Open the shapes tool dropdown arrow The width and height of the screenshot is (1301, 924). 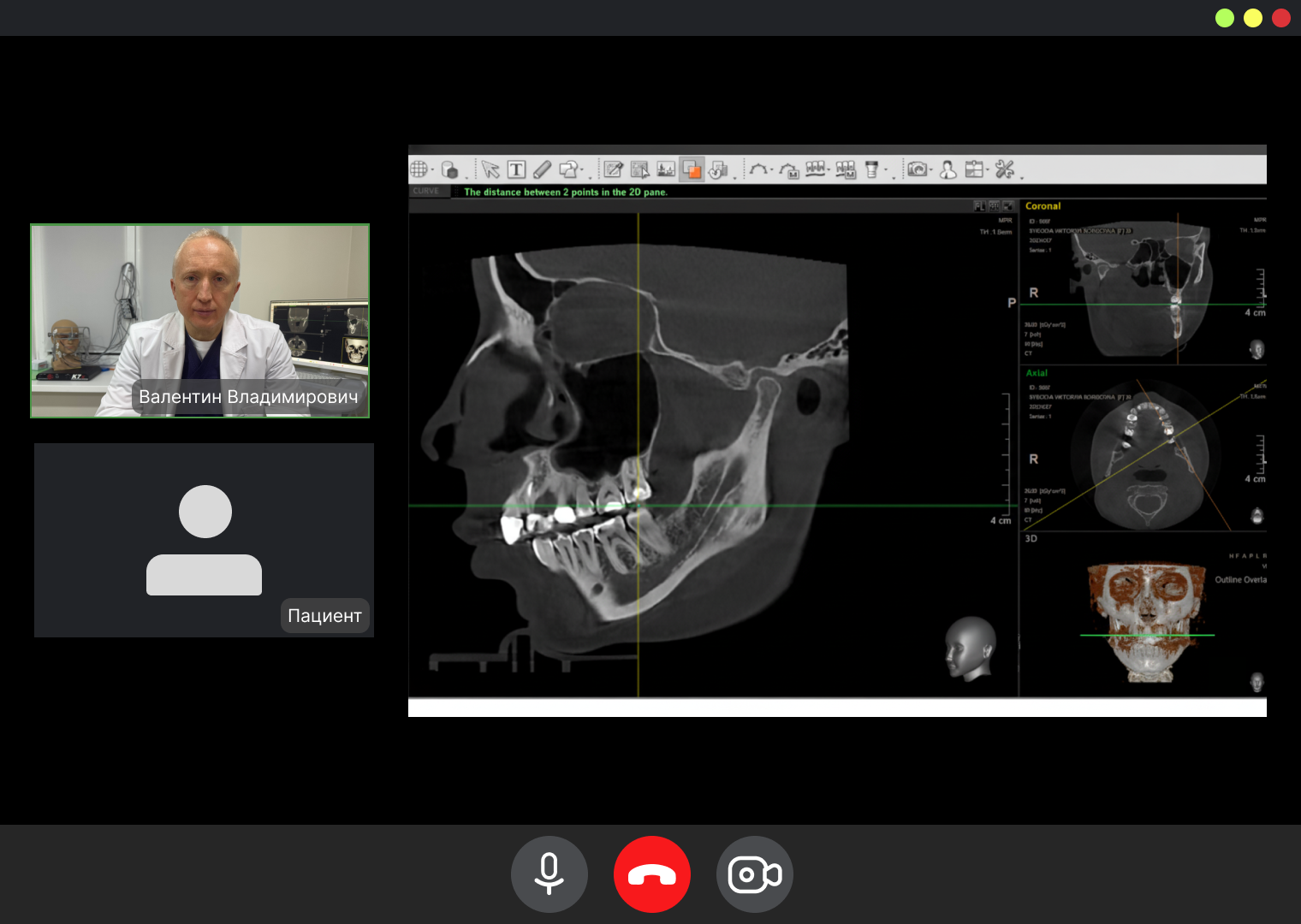pos(582,170)
